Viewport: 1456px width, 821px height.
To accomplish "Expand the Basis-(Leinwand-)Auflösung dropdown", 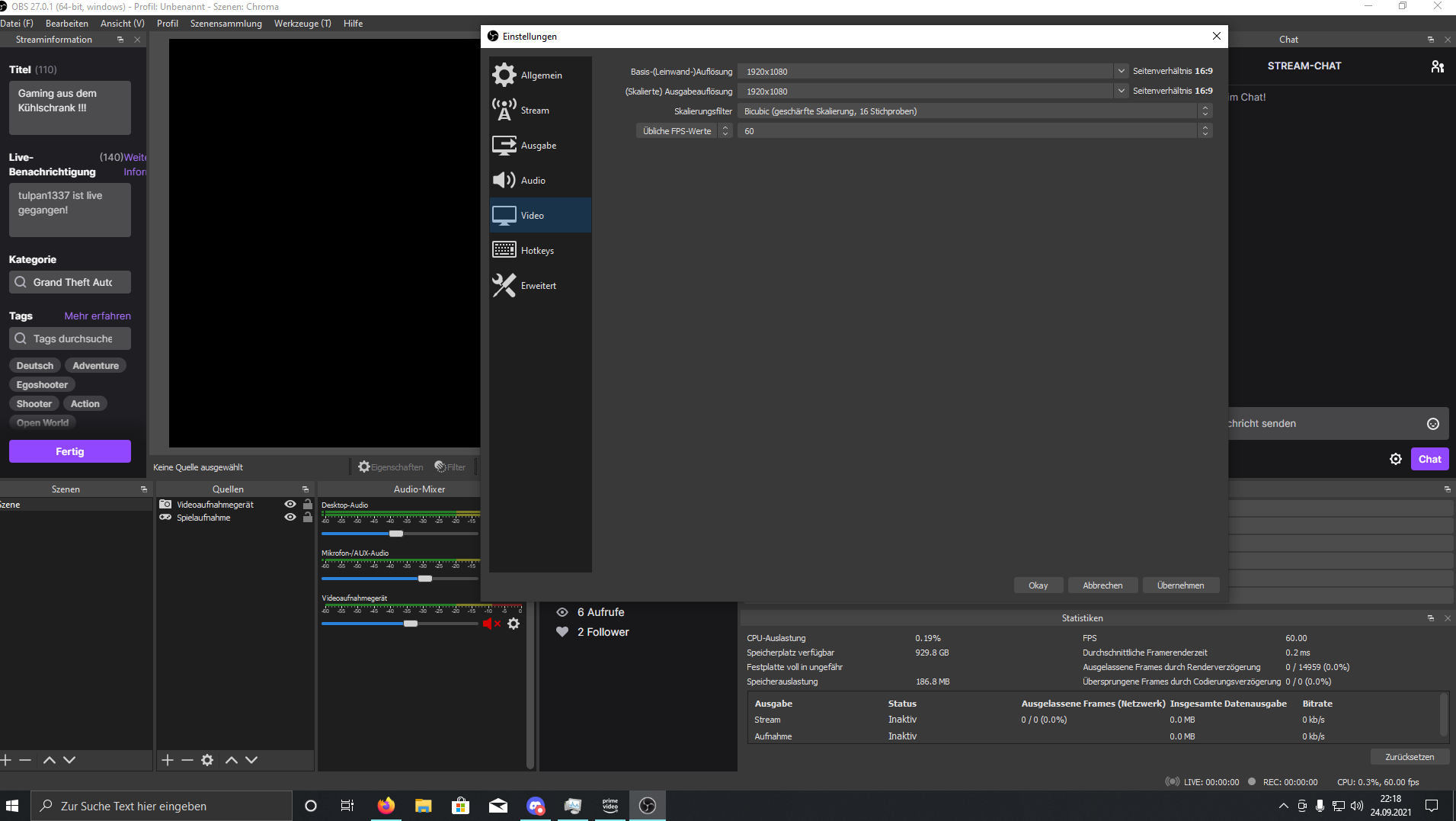I will 1121,71.
